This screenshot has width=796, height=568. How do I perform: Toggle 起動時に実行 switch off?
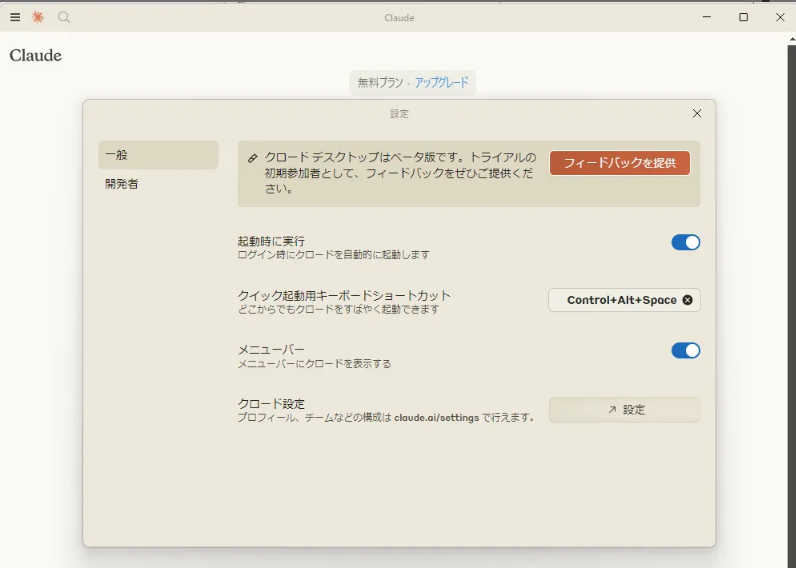[685, 242]
